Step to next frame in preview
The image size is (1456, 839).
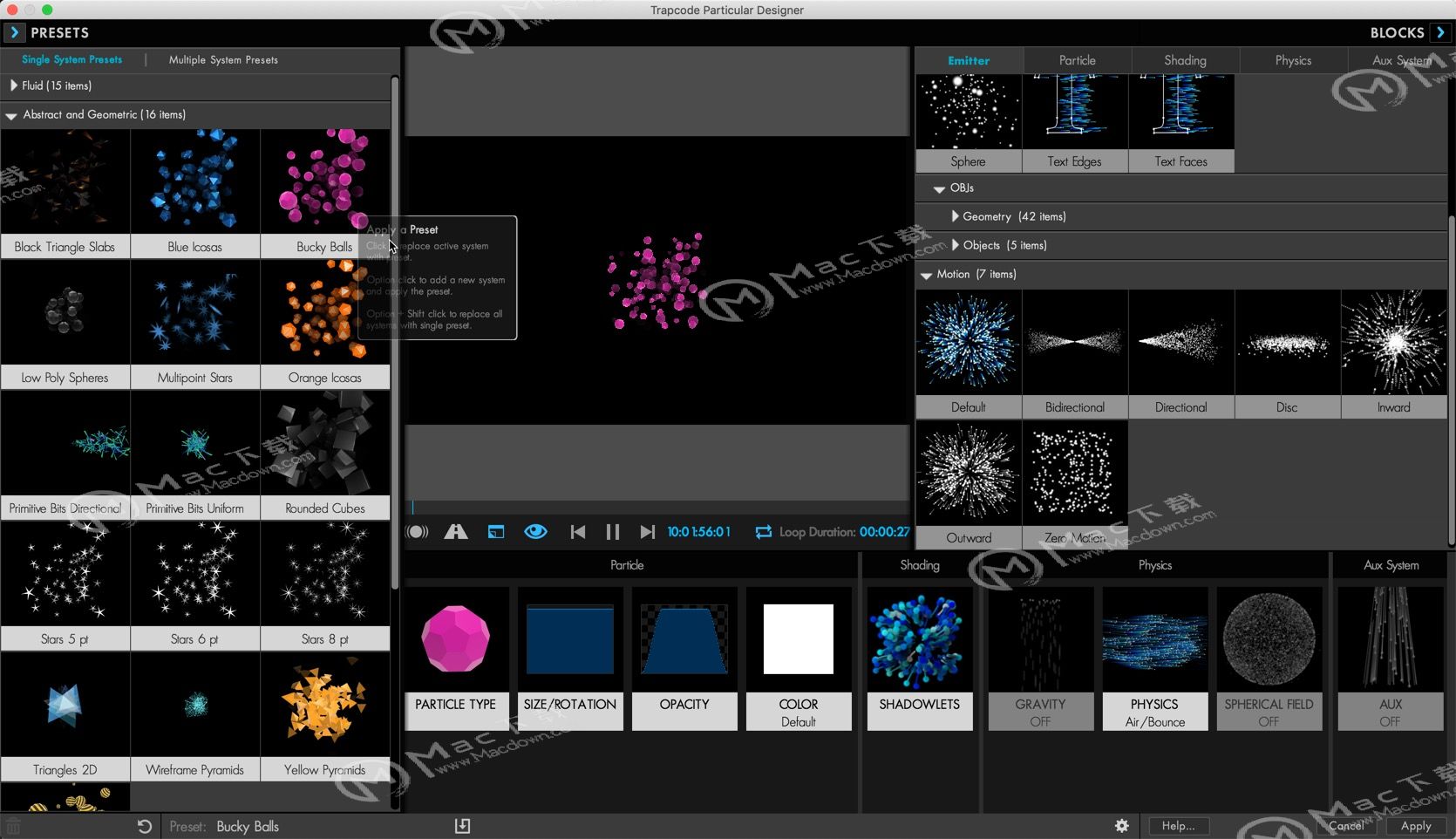pos(647,531)
